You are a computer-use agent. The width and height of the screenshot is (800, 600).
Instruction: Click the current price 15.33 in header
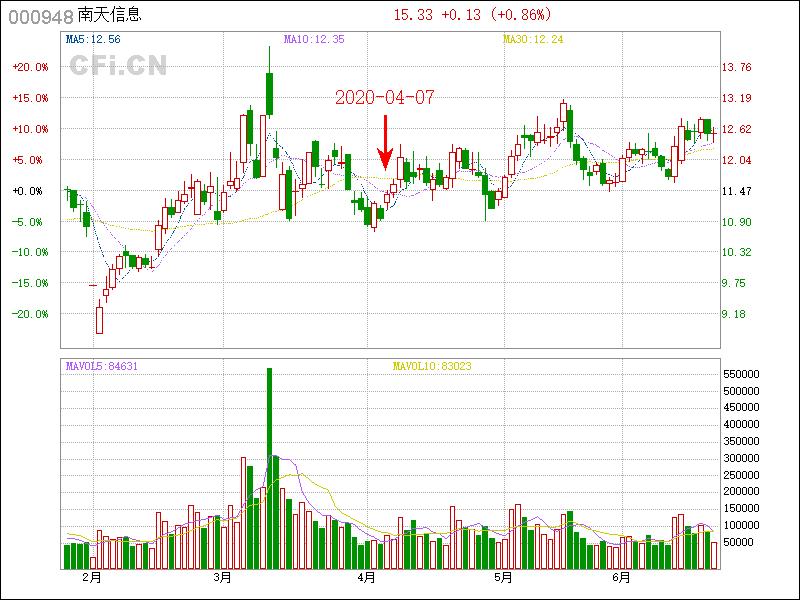tap(412, 15)
